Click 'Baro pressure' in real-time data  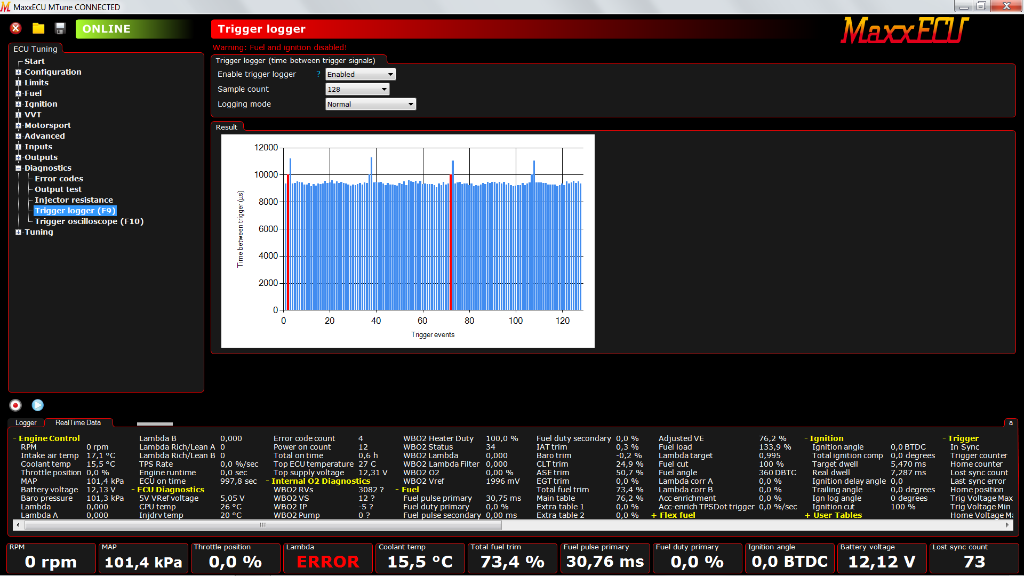(46, 498)
